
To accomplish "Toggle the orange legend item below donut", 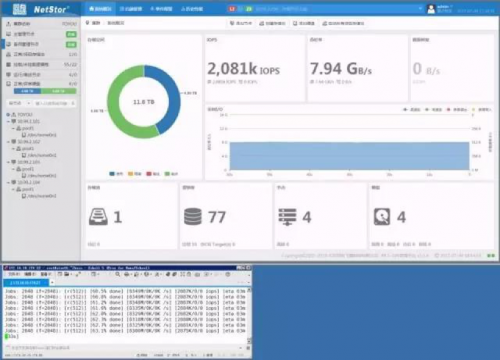I will (134, 174).
